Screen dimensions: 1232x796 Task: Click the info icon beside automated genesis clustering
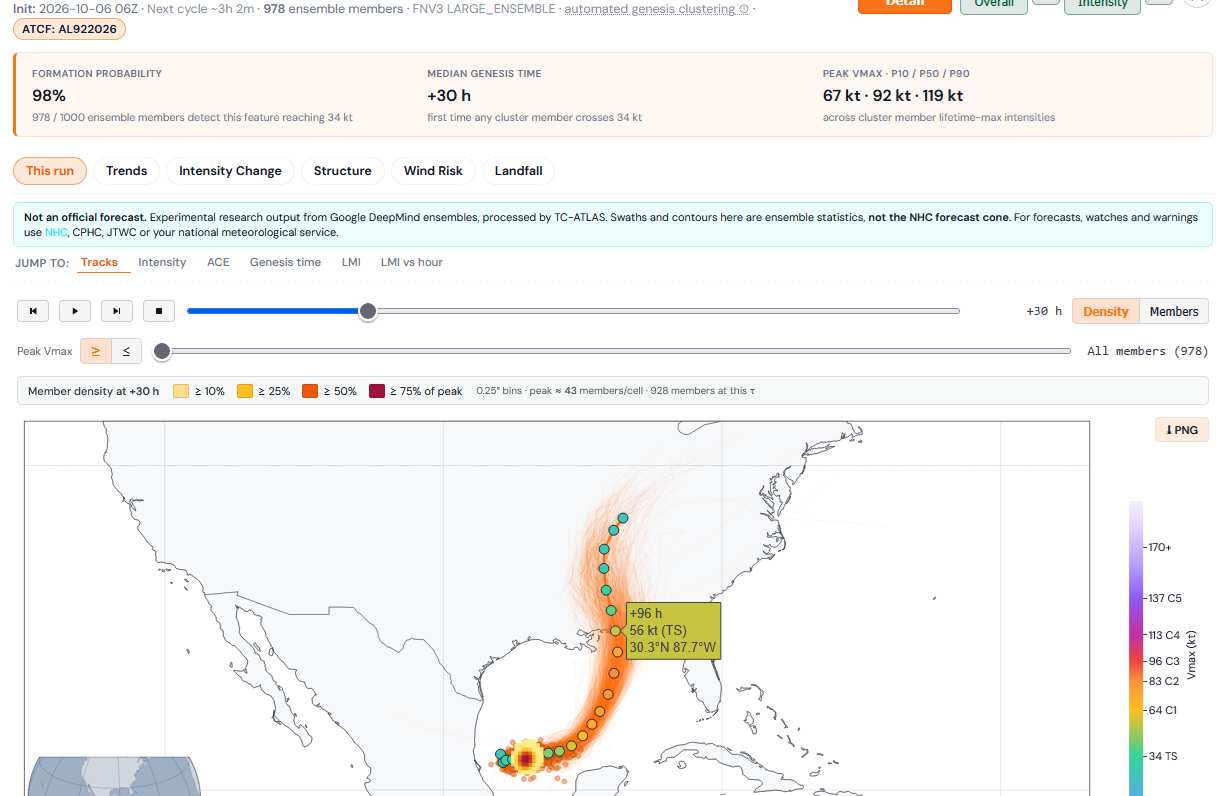[x=743, y=9]
